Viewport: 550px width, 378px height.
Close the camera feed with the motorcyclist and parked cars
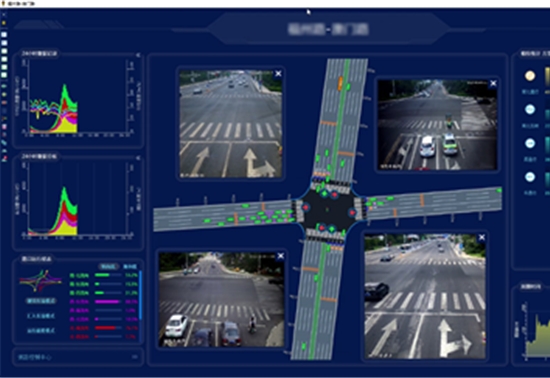[x=280, y=256]
